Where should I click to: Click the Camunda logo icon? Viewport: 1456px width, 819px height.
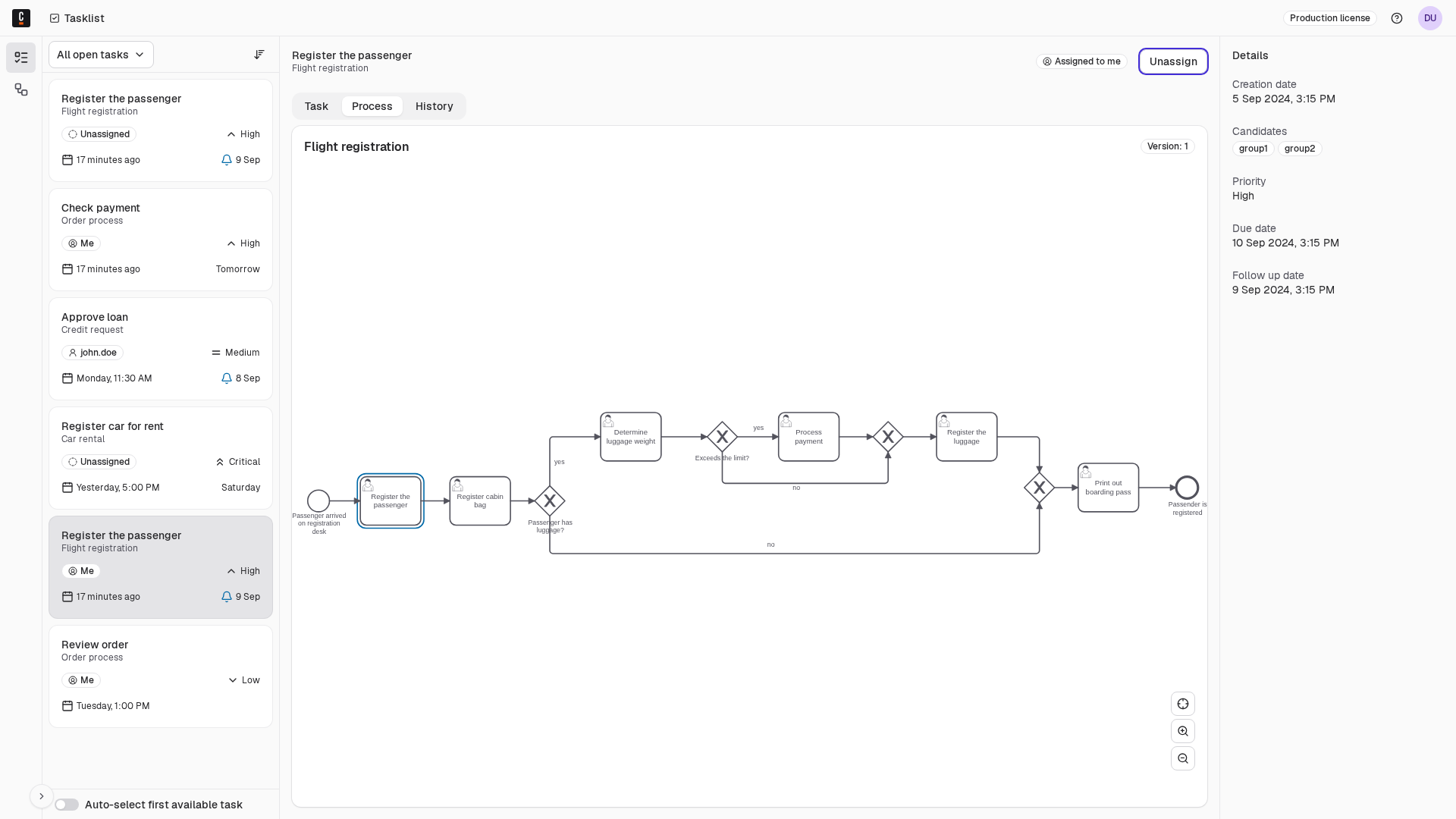pyautogui.click(x=21, y=17)
